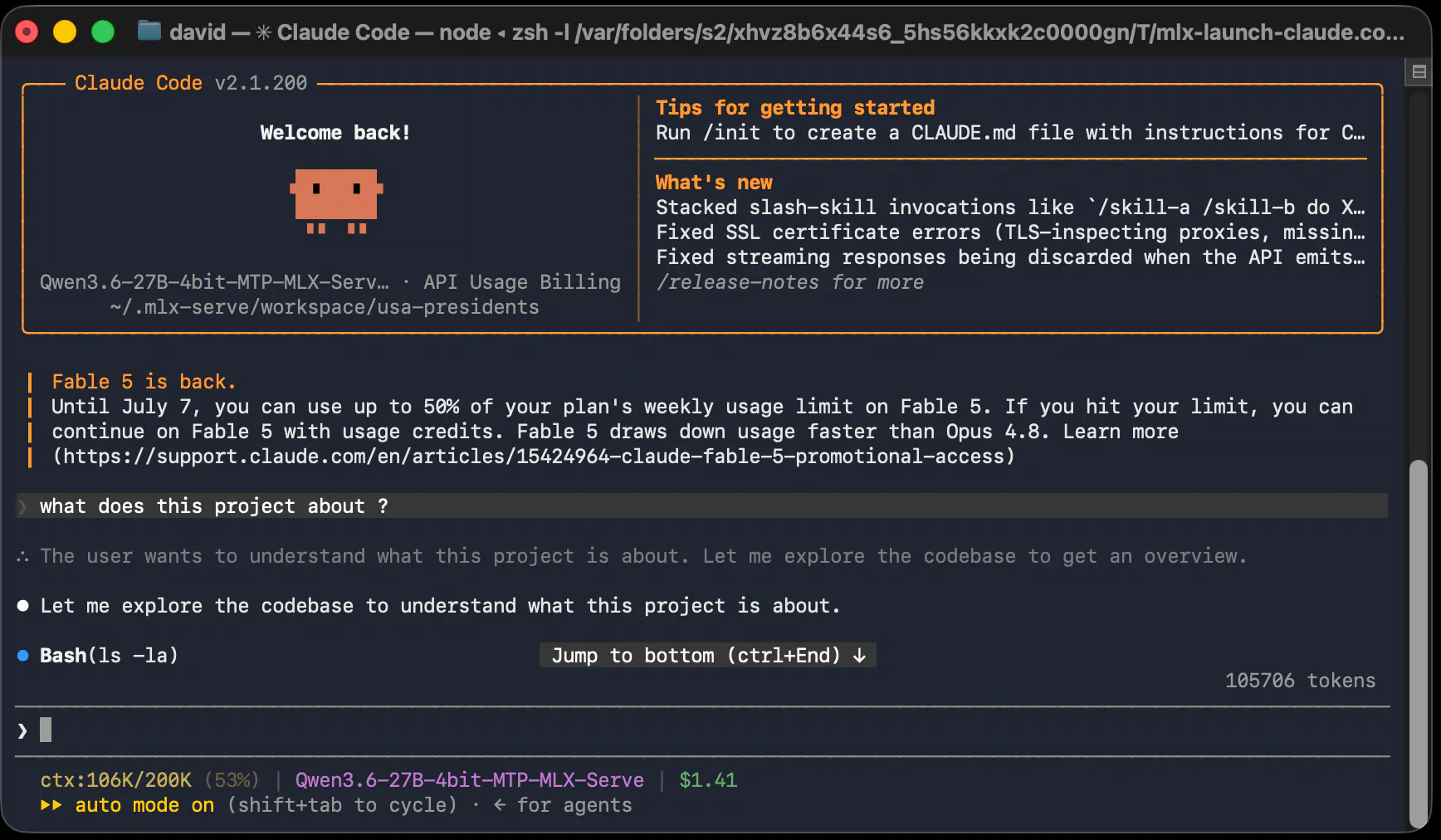Click the model name Qwen3.6-27B in status line
Image resolution: width=1441 pixels, height=840 pixels.
[x=470, y=780]
